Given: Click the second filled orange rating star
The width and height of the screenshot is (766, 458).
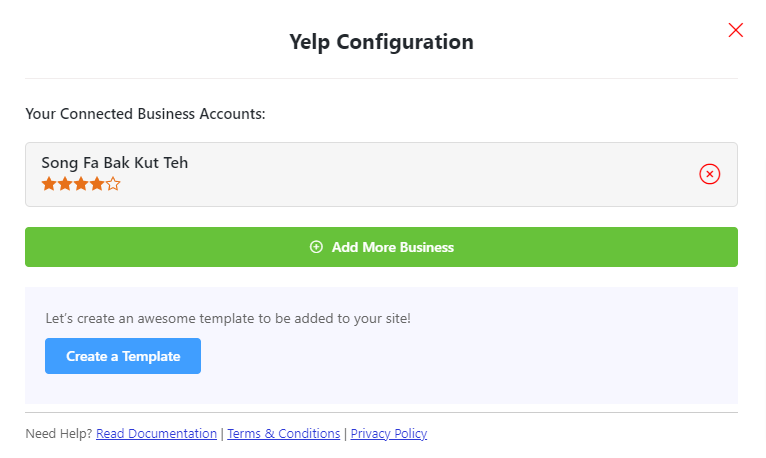Looking at the screenshot, I should (65, 184).
